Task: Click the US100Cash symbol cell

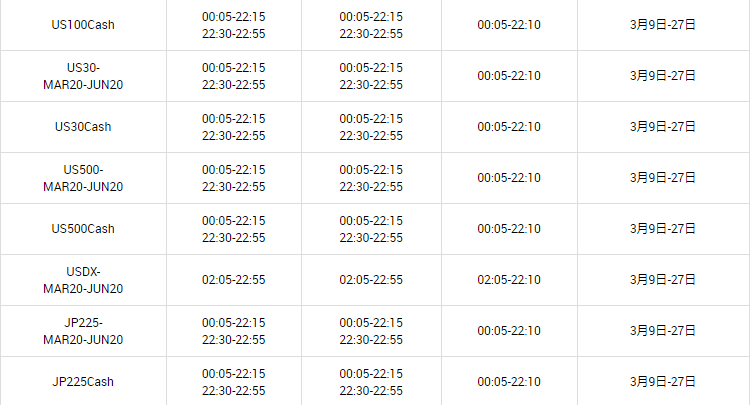Action: (x=83, y=25)
